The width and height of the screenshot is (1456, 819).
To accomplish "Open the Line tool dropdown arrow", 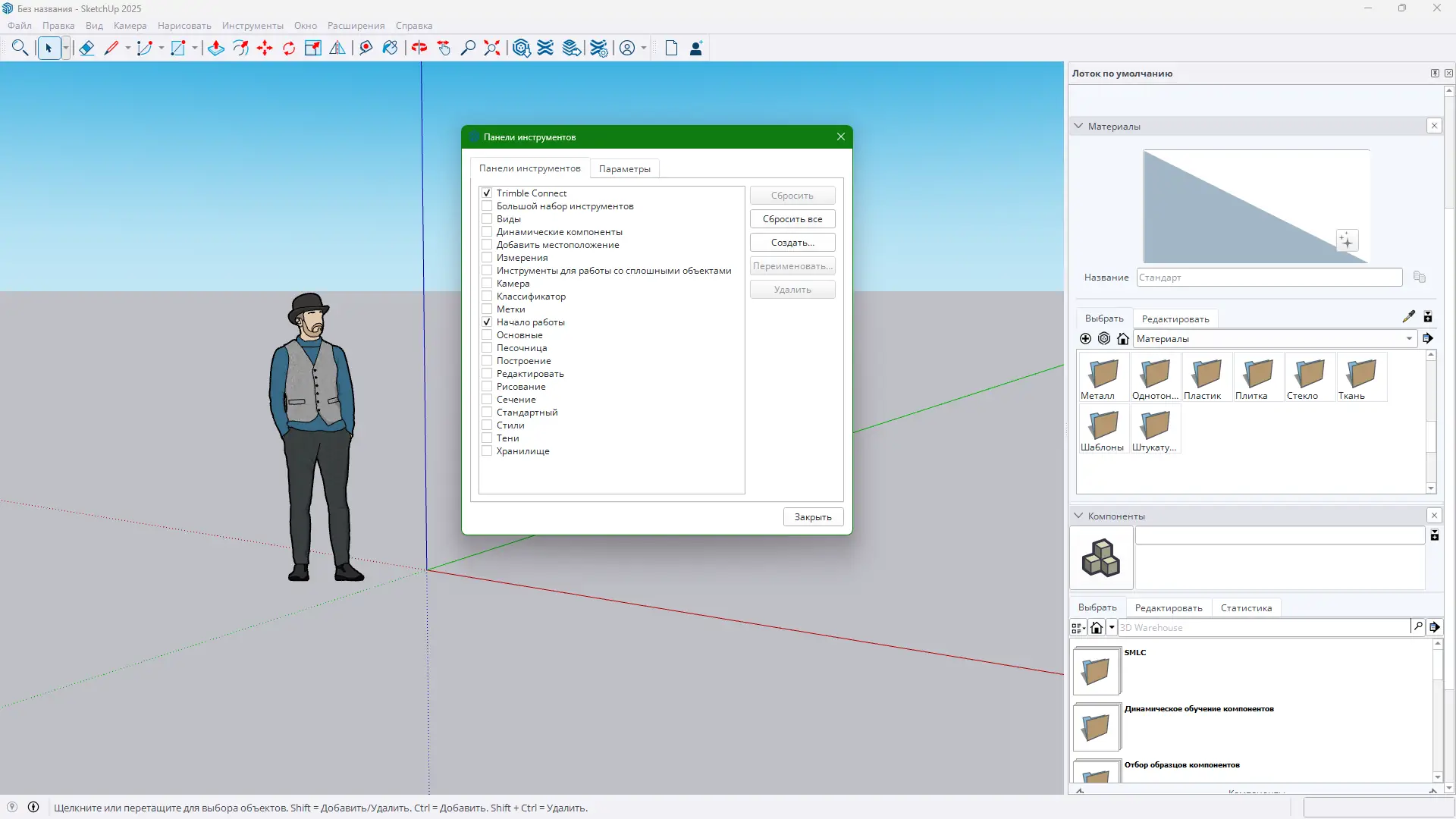I will point(128,49).
